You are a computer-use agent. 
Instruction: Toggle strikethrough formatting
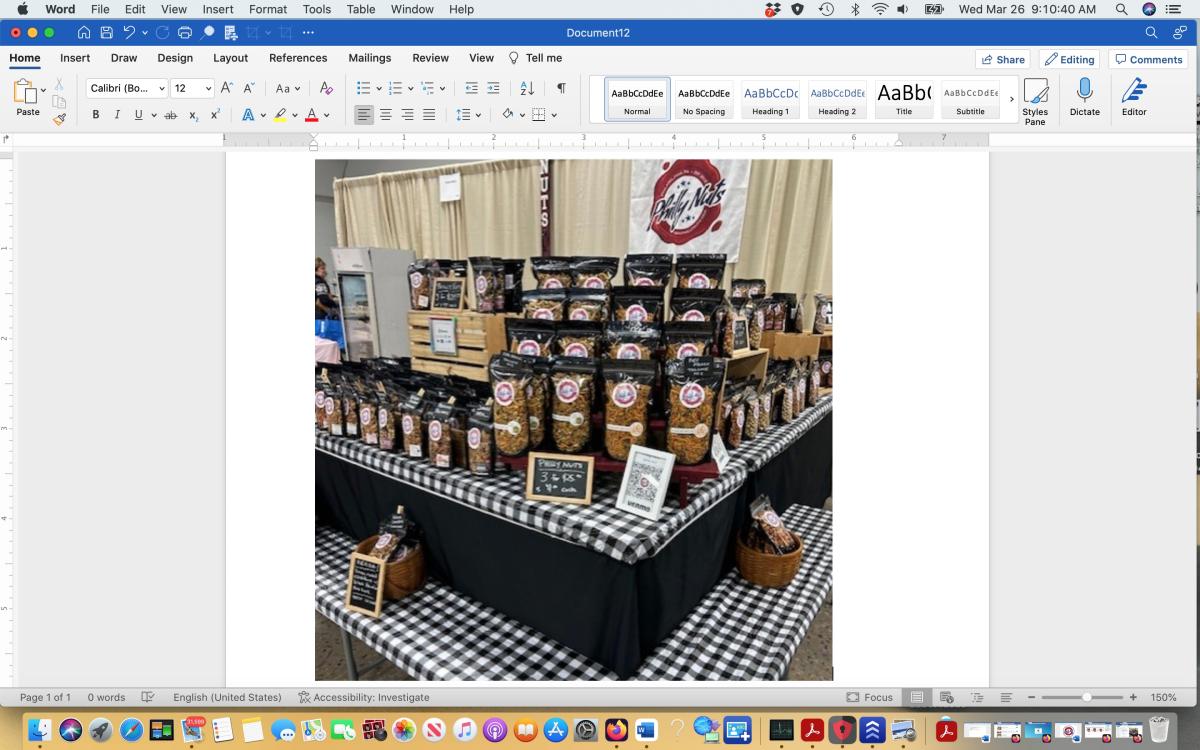[x=170, y=115]
